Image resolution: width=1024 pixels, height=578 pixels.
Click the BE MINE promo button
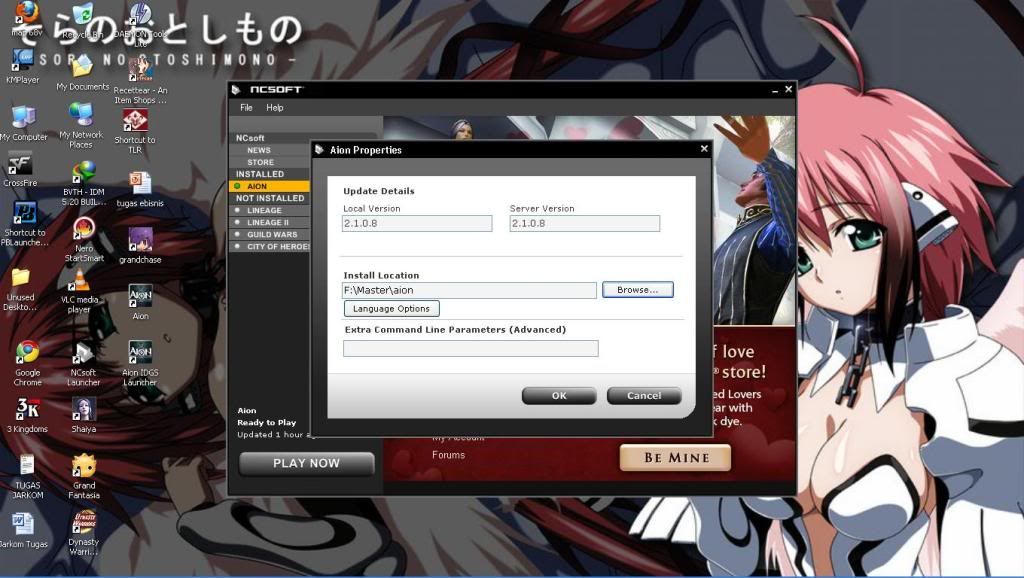point(675,458)
